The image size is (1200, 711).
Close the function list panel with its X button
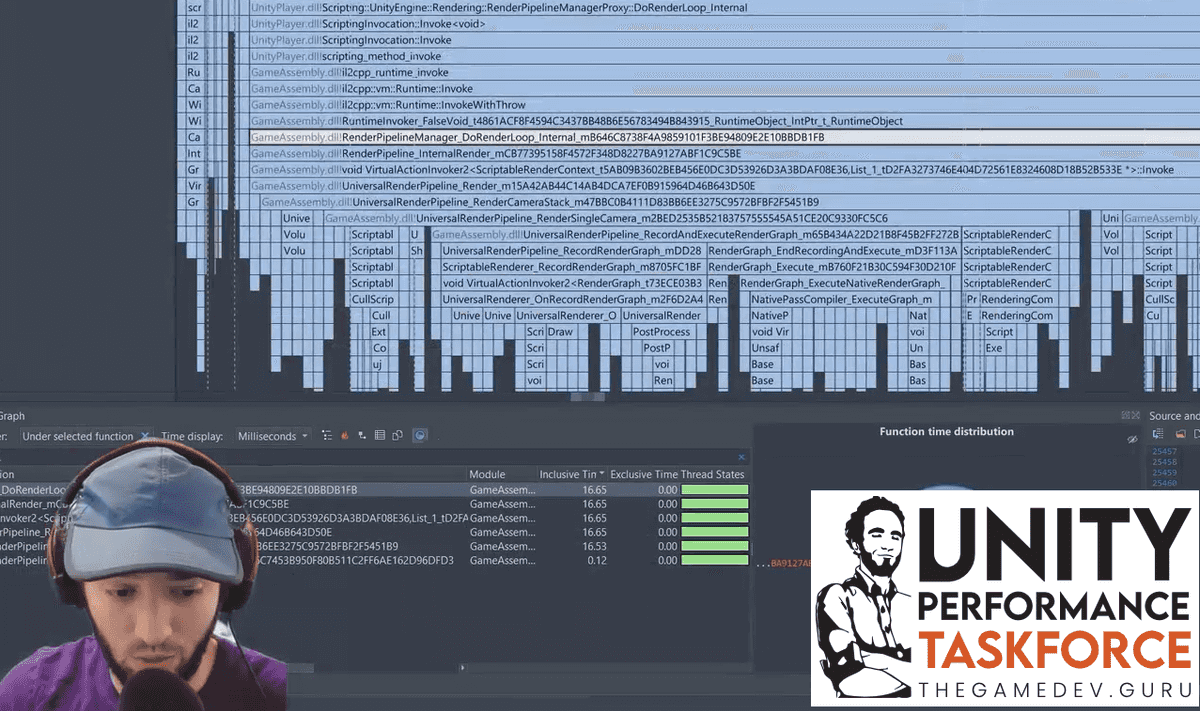point(742,457)
